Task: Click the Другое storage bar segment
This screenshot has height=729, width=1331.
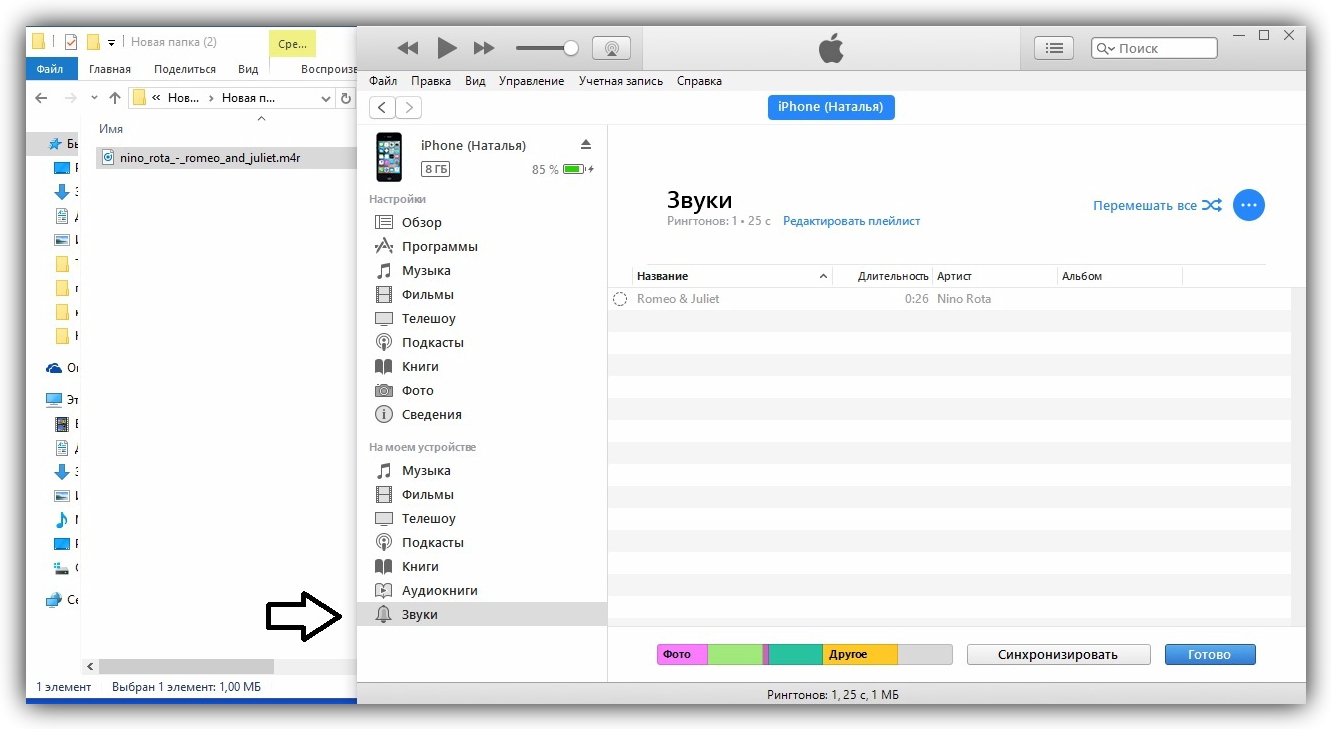Action: [860, 654]
